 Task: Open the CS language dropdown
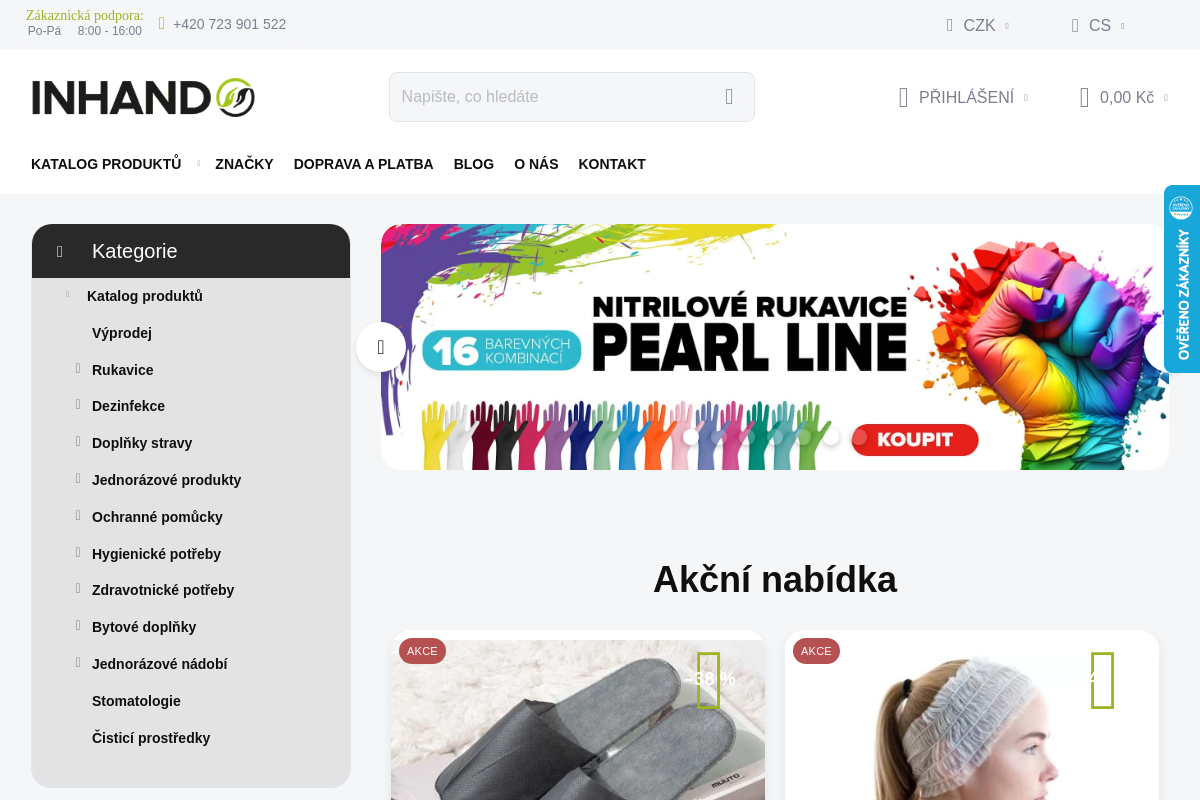coord(1098,25)
